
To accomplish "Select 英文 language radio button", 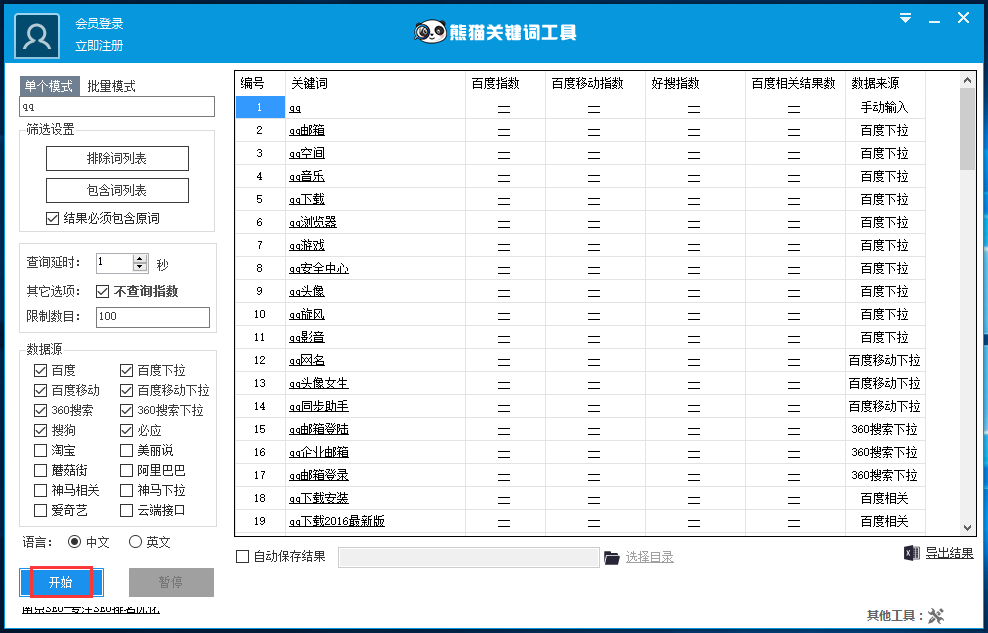I will click(135, 542).
